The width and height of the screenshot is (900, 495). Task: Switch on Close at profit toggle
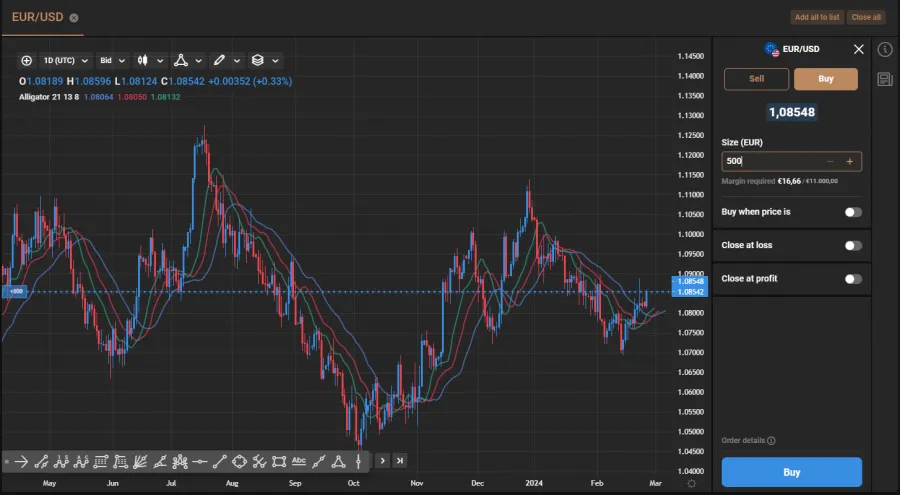pos(852,279)
